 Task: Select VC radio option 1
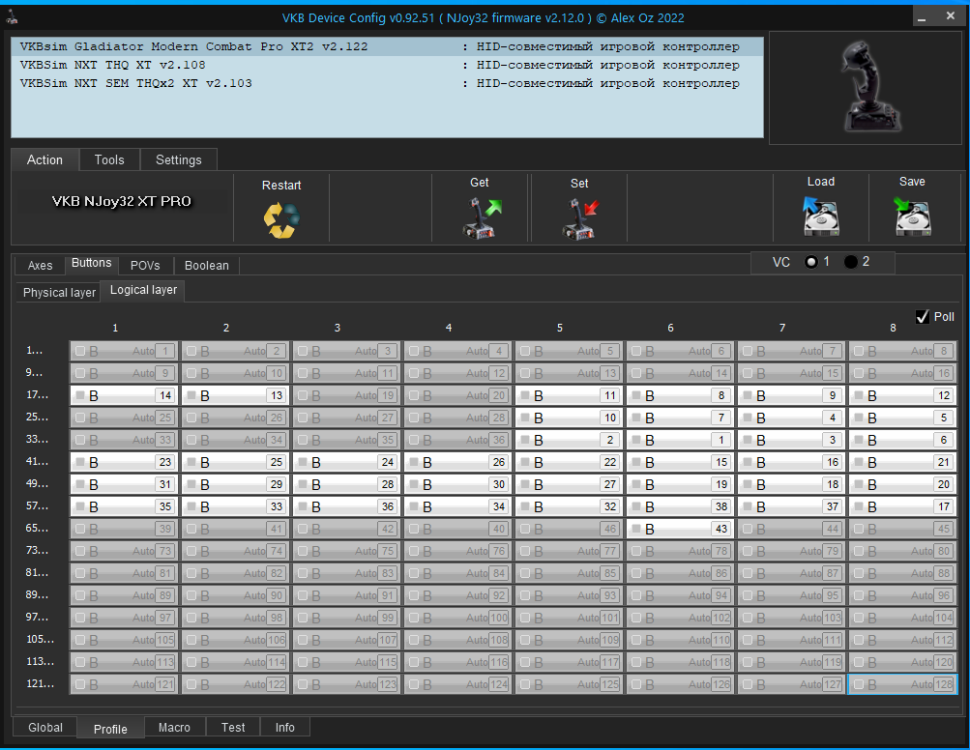[x=811, y=262]
